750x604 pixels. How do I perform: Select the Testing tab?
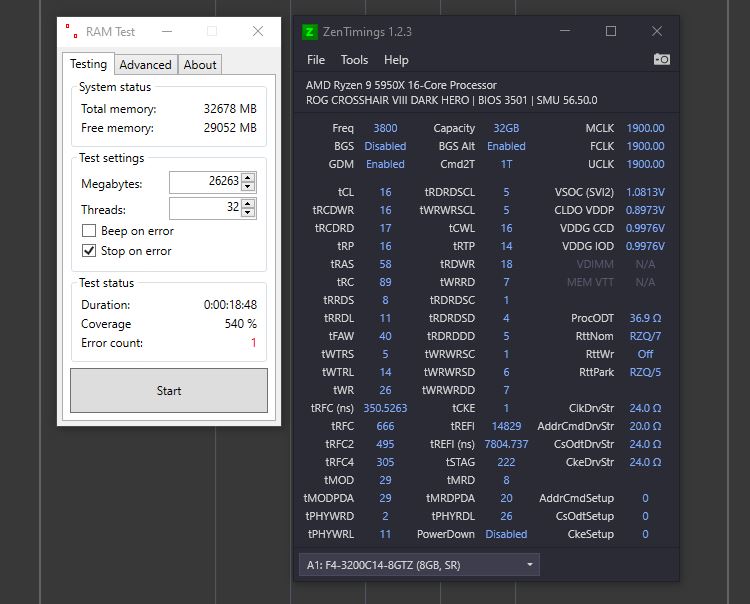coord(88,64)
